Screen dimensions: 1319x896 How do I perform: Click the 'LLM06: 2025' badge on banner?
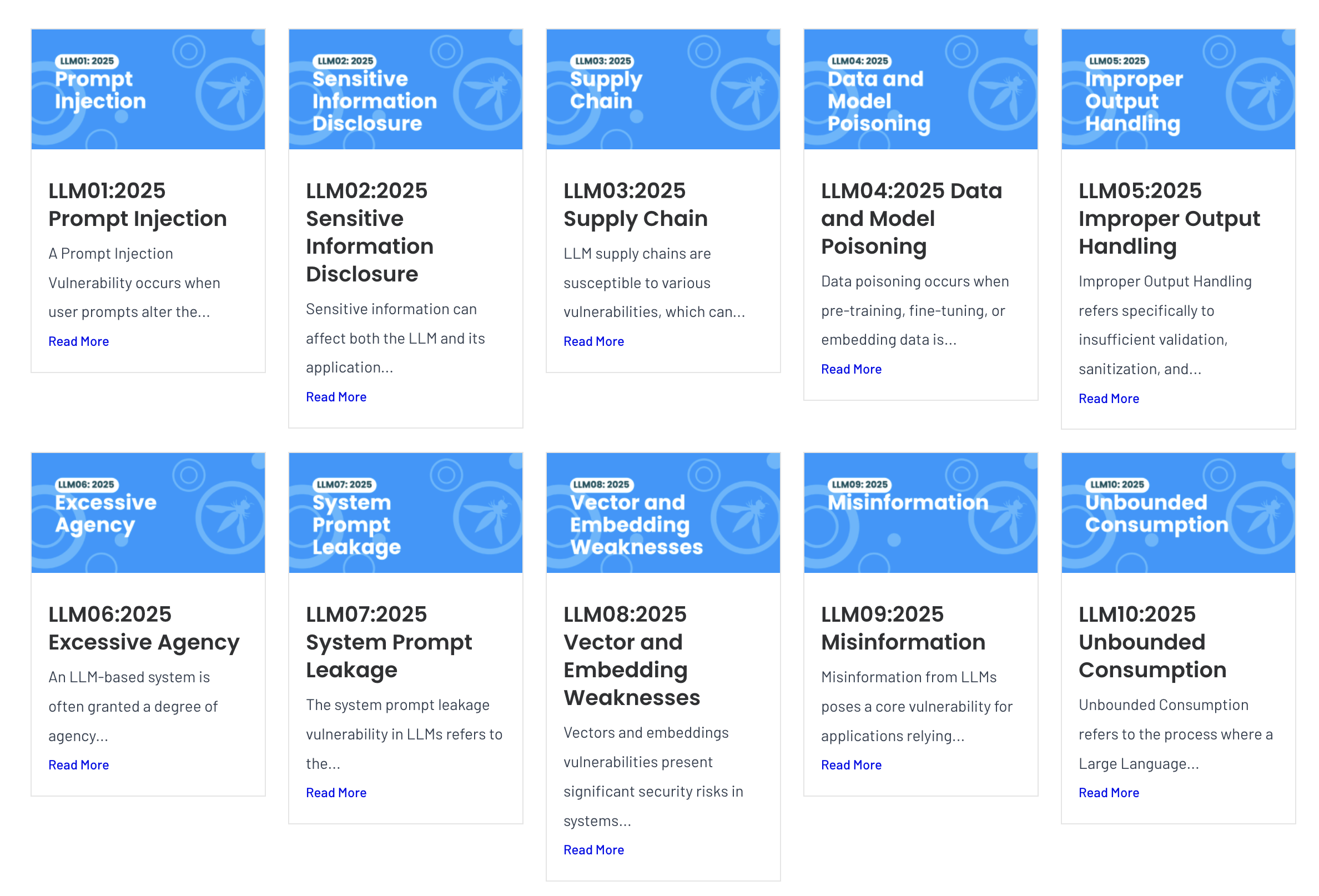pos(87,484)
